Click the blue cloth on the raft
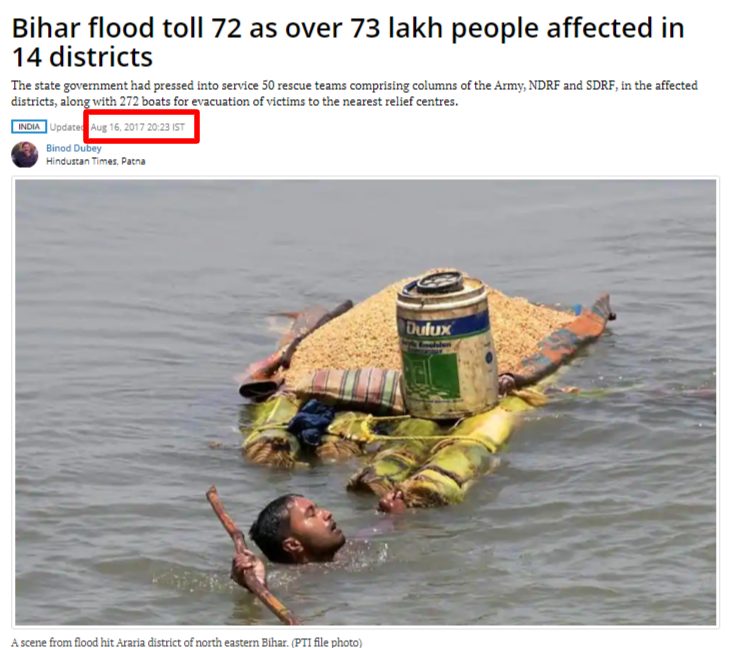The image size is (730, 648). (x=312, y=421)
